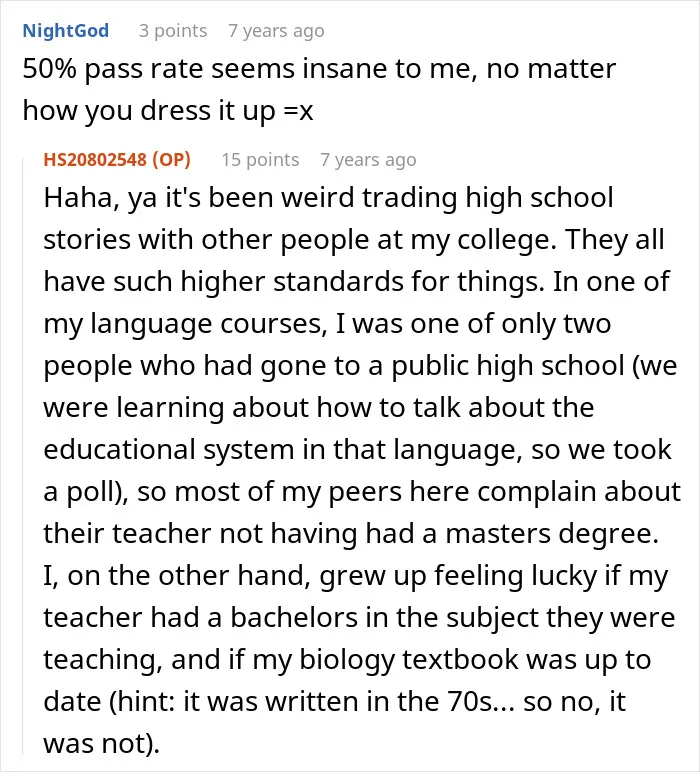
Task: Open NightGod's comment timestamp "7 years ago"
Action: 276,31
